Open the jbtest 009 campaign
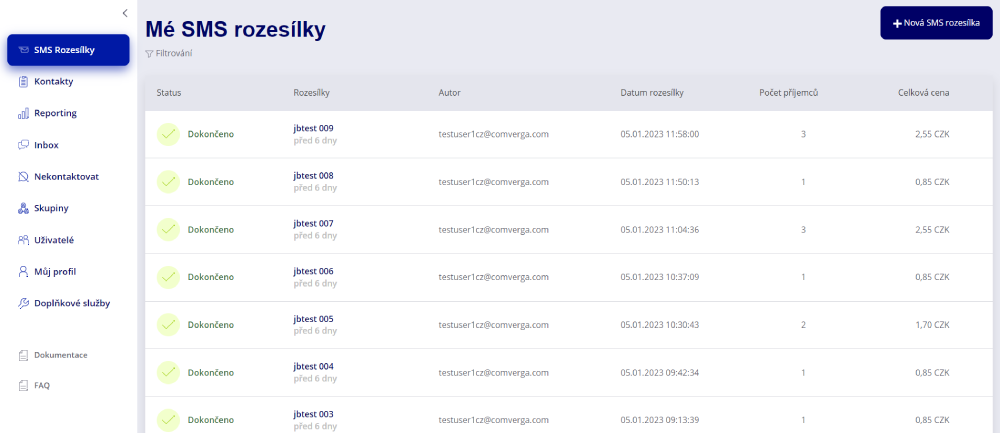The width and height of the screenshot is (1000, 433). [313, 128]
